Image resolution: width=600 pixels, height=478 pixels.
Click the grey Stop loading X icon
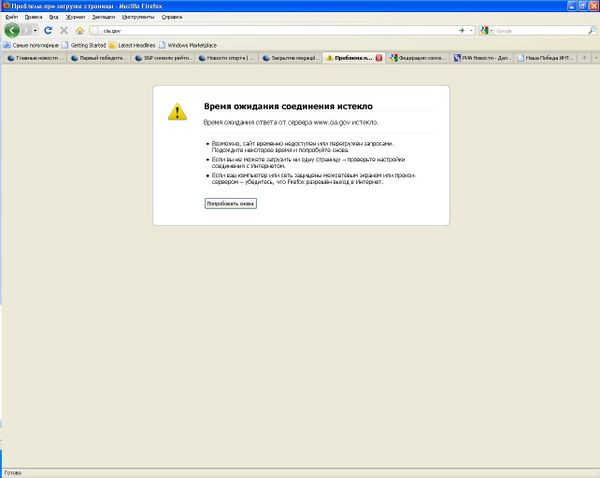pos(64,30)
